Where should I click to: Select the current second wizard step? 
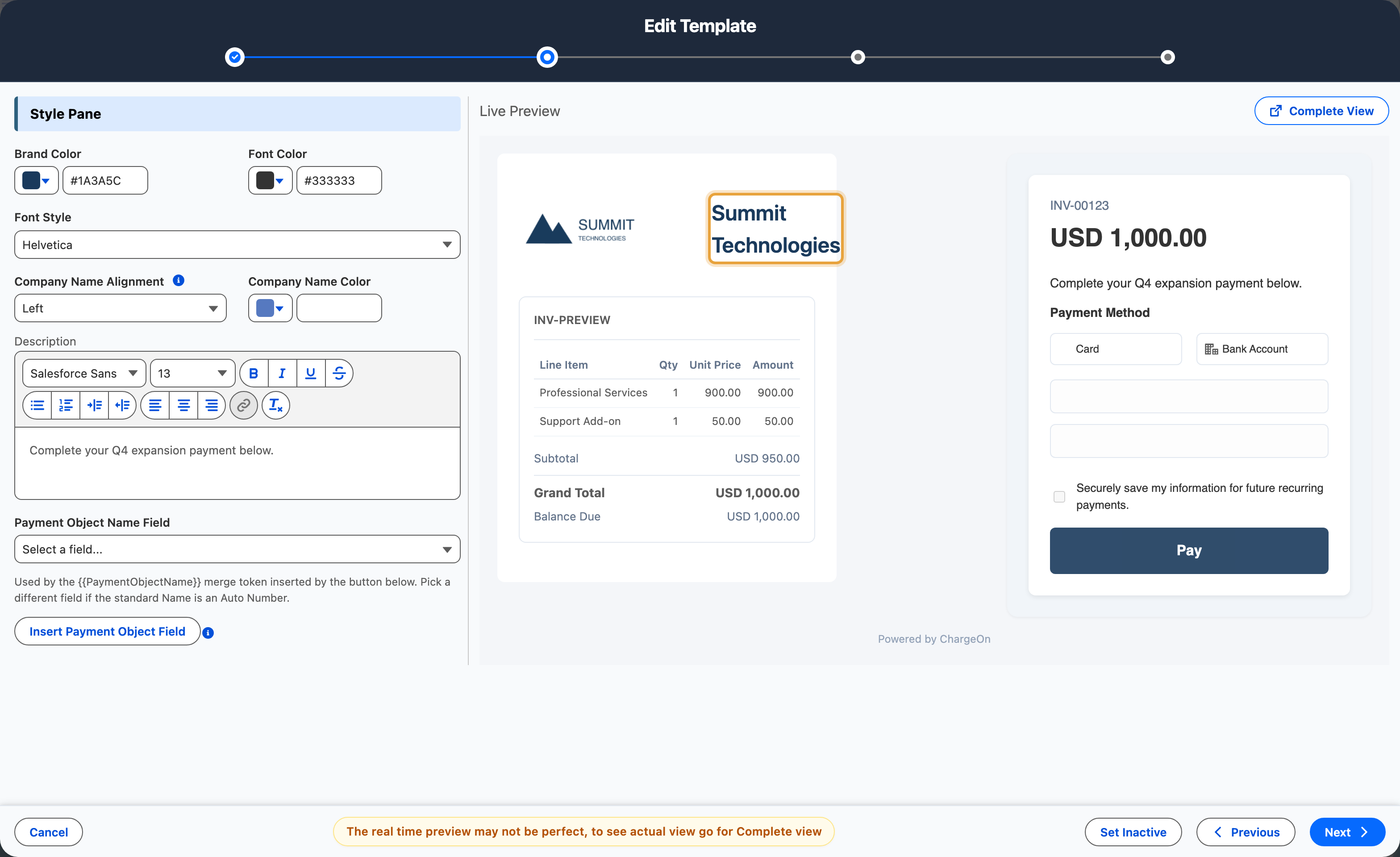point(547,57)
